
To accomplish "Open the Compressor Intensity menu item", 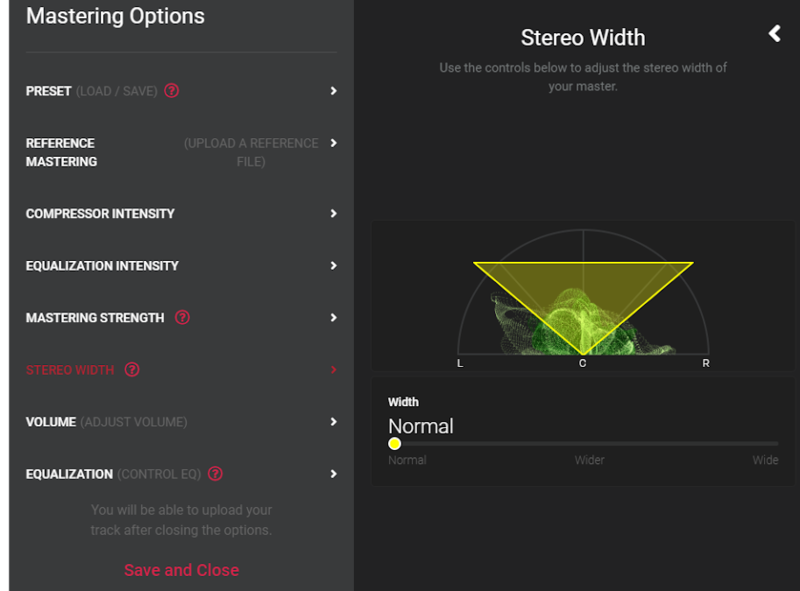I will coord(100,214).
